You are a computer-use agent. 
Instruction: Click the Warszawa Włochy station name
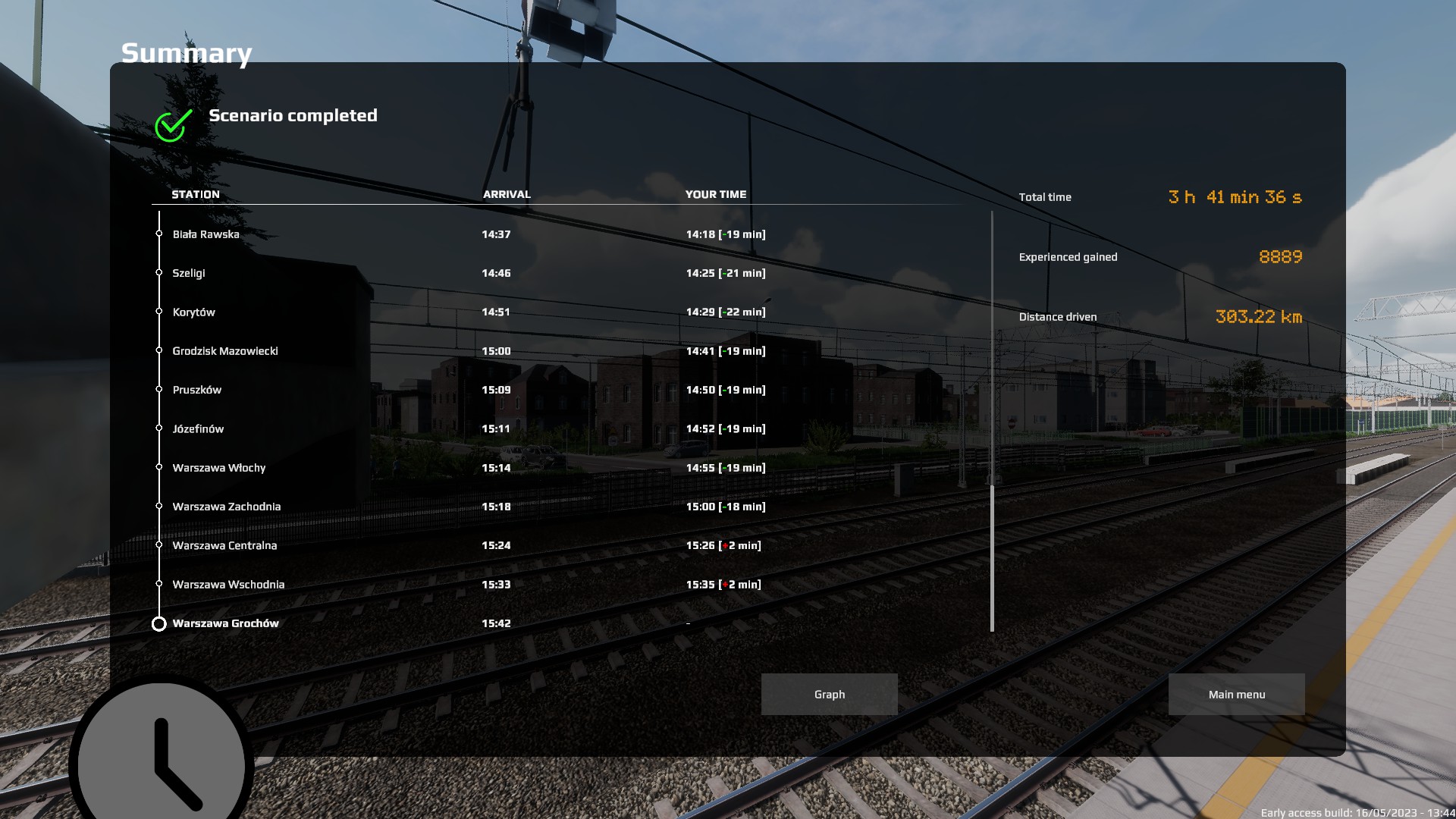point(219,468)
